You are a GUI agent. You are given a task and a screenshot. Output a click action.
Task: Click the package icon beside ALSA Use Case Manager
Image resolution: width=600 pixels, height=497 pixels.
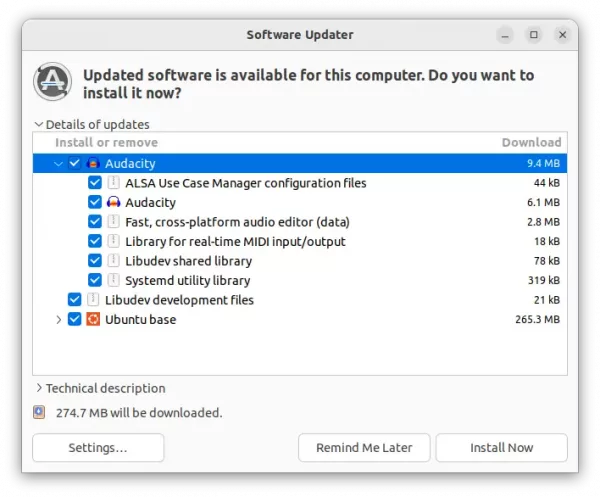point(113,183)
